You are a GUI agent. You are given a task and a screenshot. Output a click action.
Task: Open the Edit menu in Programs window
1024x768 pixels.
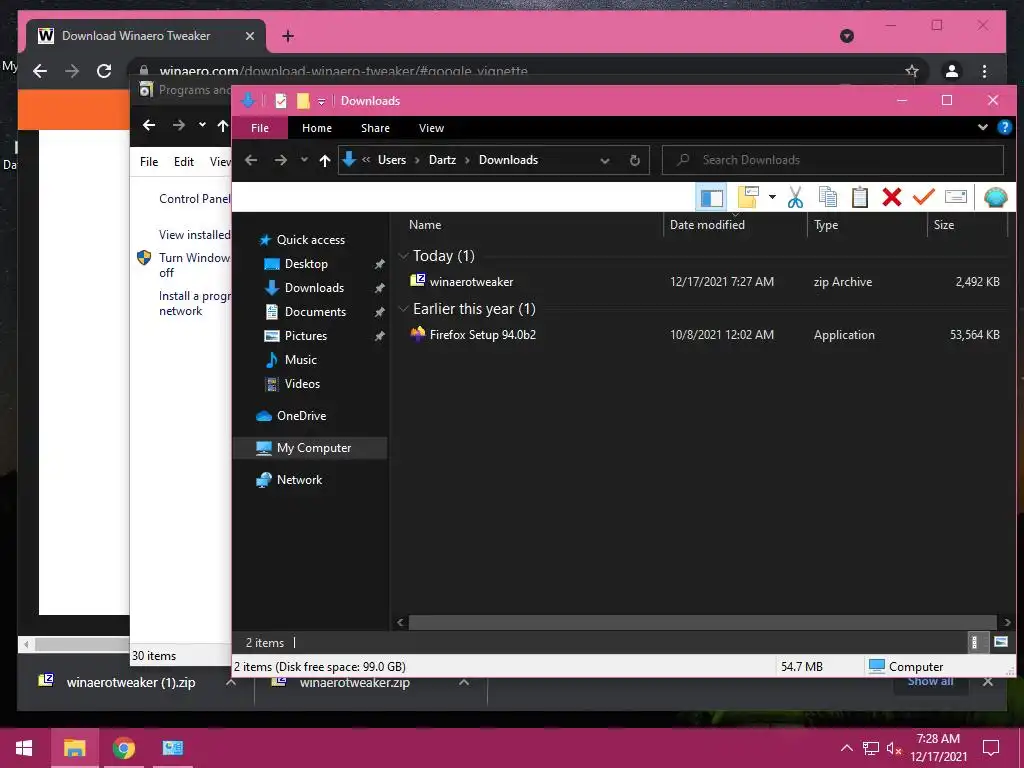pos(184,162)
